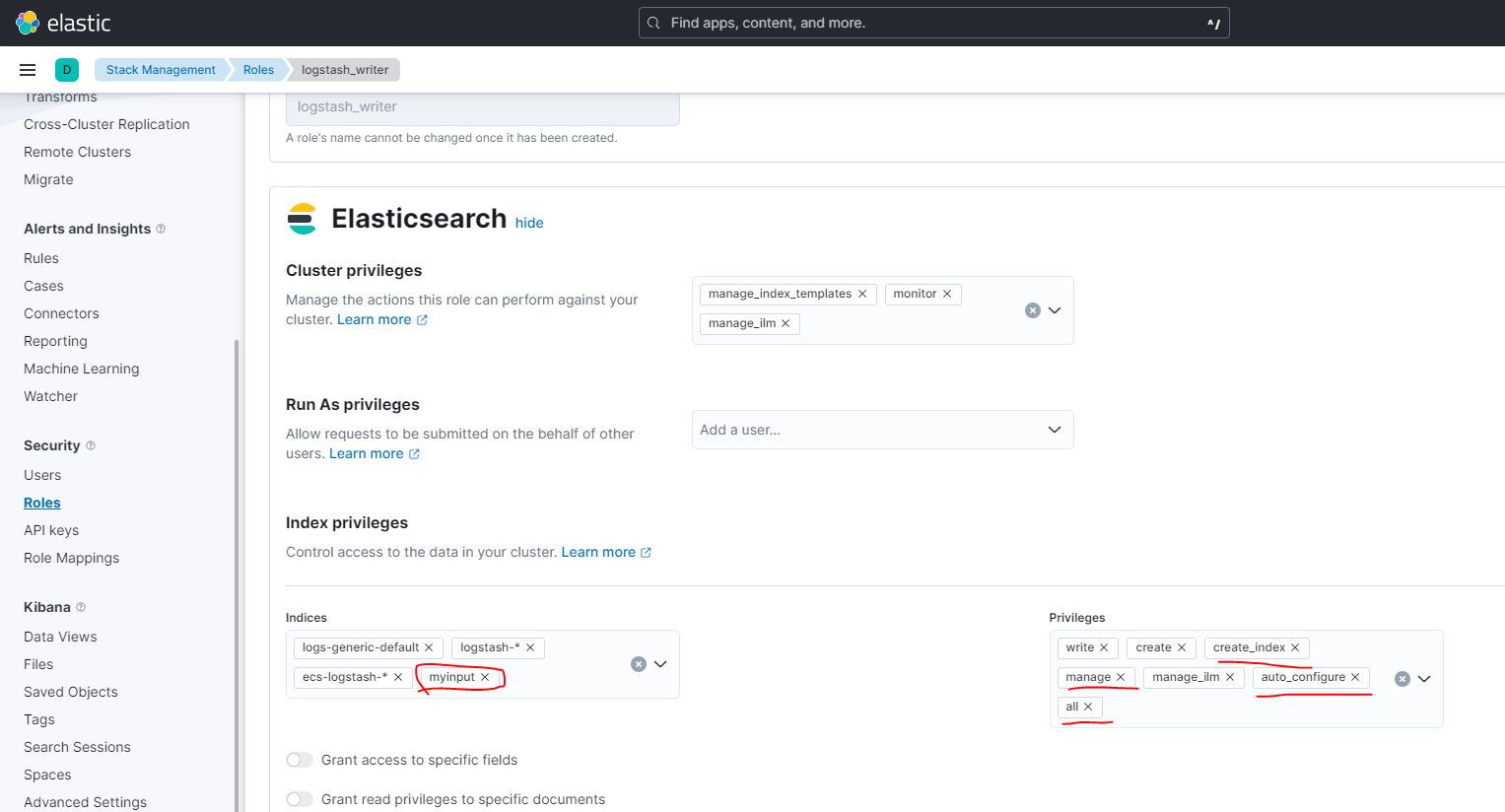Remove write privilege tag

tap(1104, 647)
